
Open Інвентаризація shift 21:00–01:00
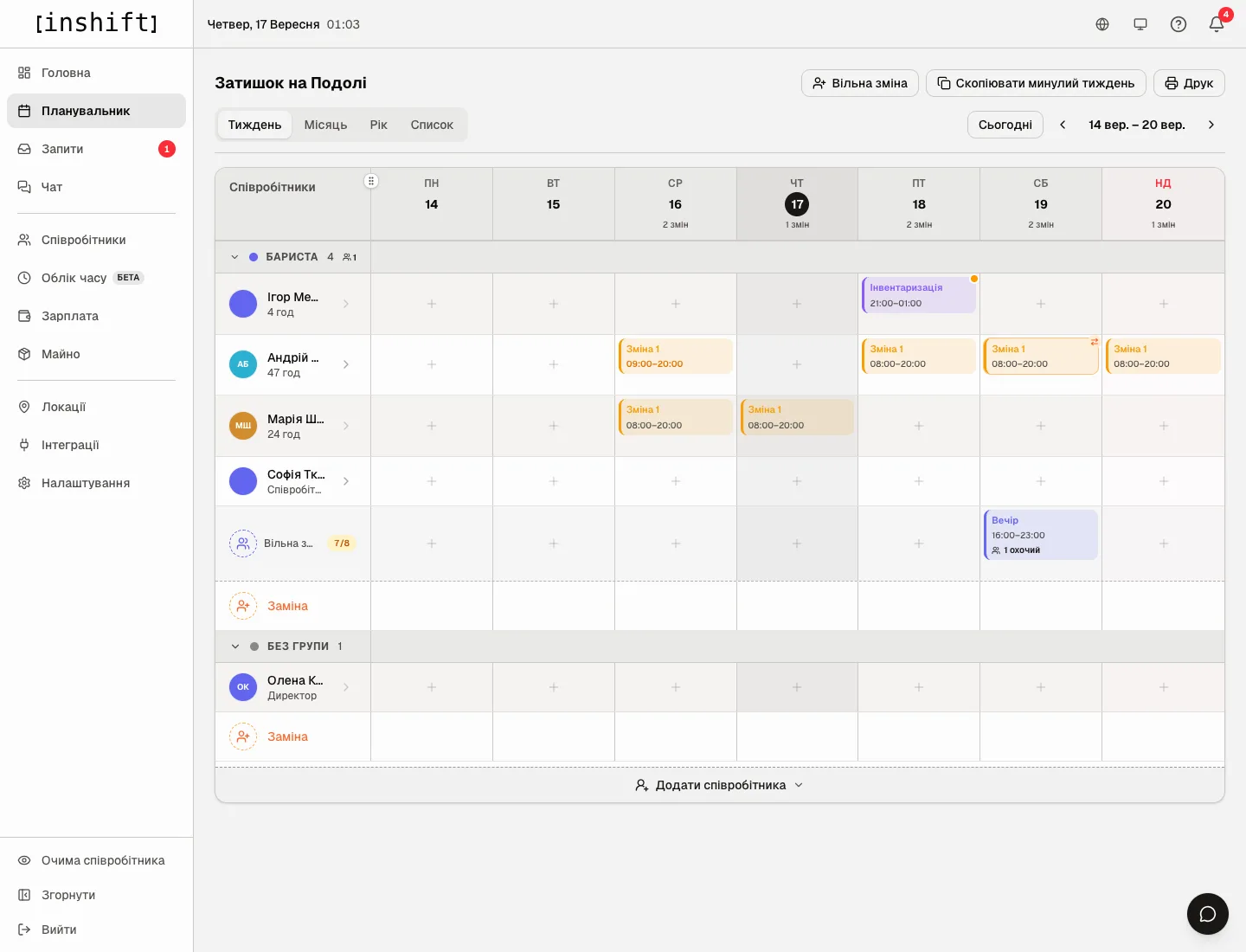(x=919, y=295)
